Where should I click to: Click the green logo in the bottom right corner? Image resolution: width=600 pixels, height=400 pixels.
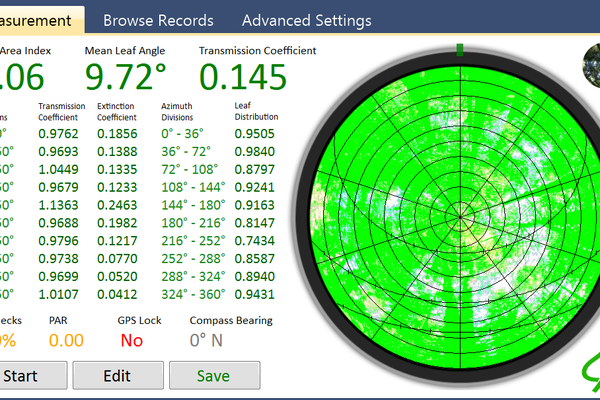tap(591, 371)
